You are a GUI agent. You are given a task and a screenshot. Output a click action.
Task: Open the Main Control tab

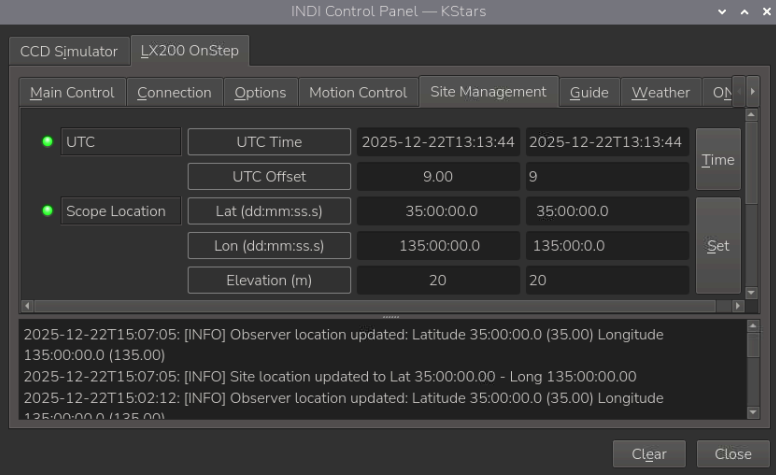coord(72,92)
